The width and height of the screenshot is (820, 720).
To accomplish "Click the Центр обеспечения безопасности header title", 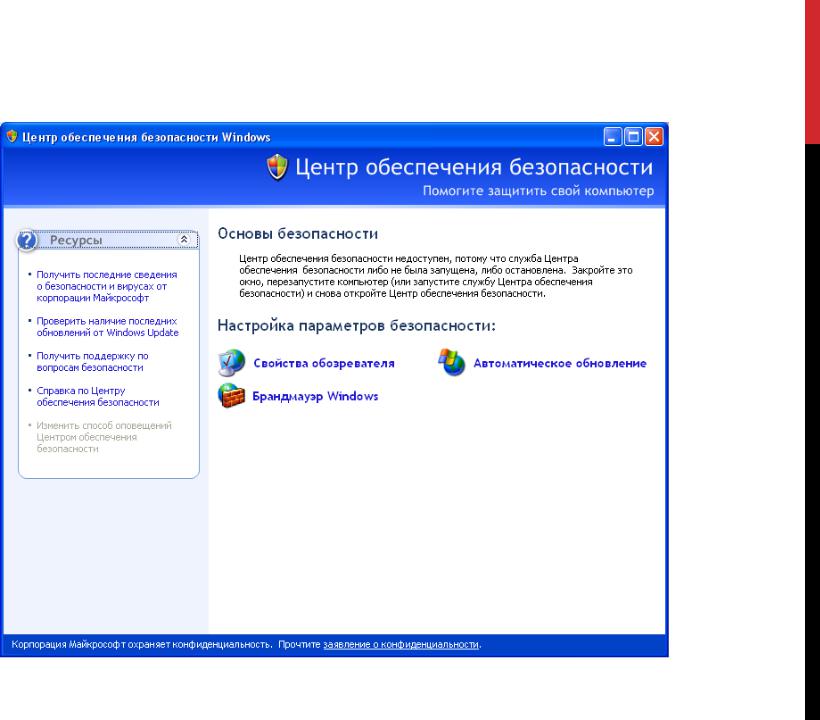I will pyautogui.click(x=474, y=167).
